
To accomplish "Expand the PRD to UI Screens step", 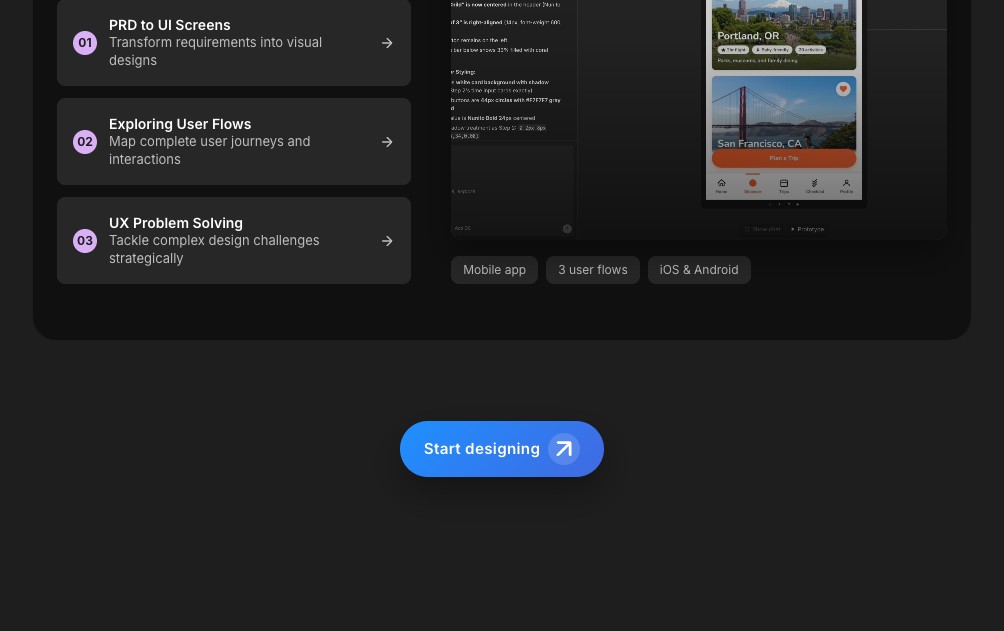I will [x=234, y=42].
